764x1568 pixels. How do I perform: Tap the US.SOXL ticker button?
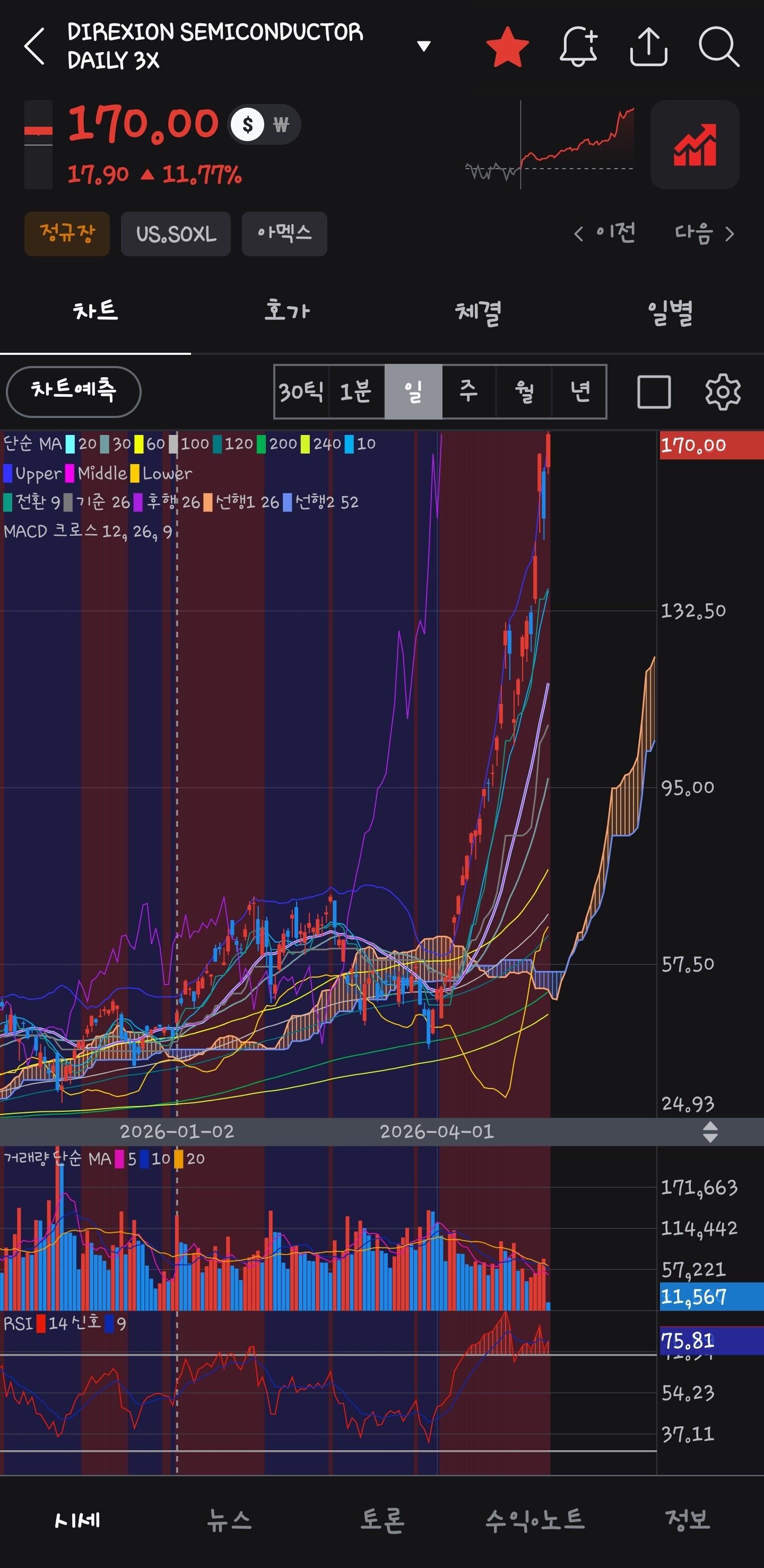point(176,234)
